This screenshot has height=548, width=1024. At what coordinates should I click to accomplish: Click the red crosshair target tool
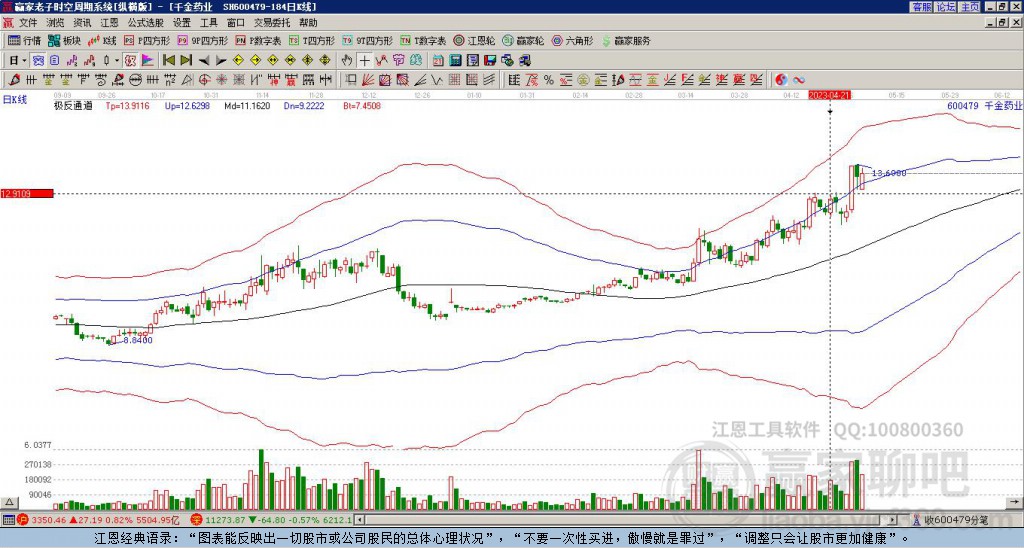[204, 80]
